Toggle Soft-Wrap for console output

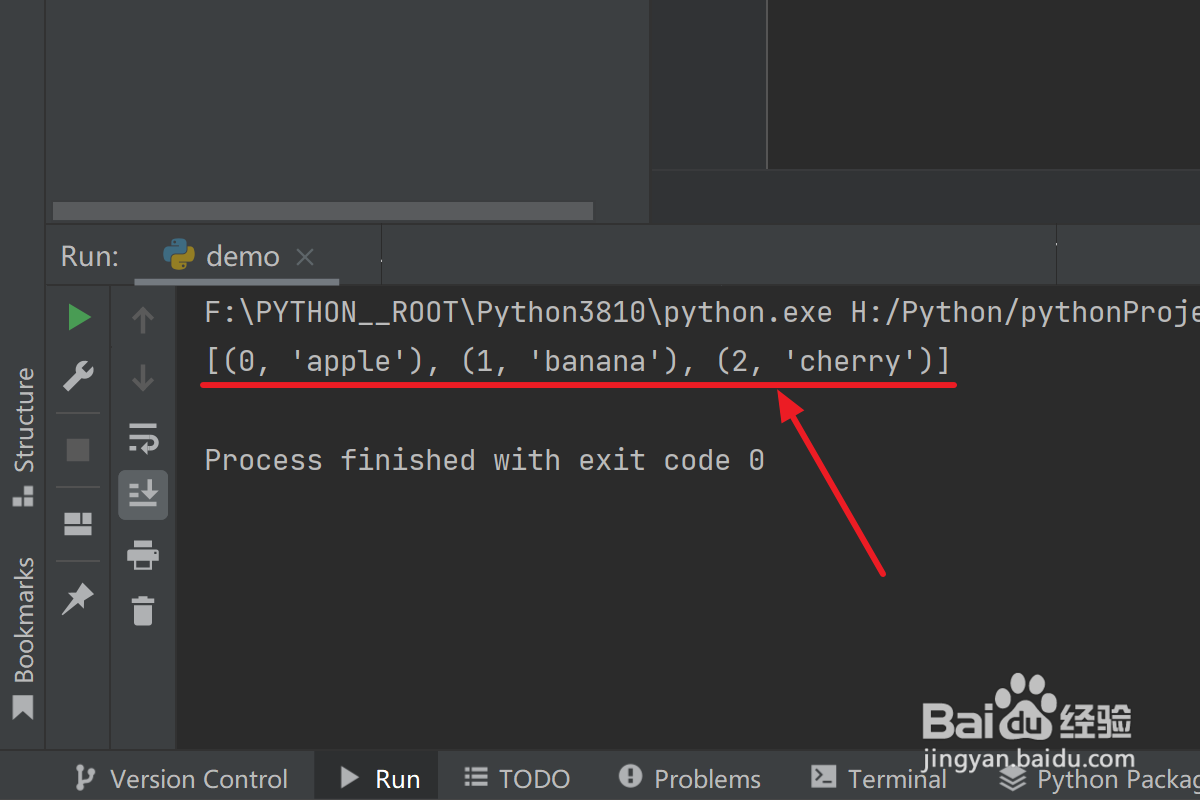(143, 436)
